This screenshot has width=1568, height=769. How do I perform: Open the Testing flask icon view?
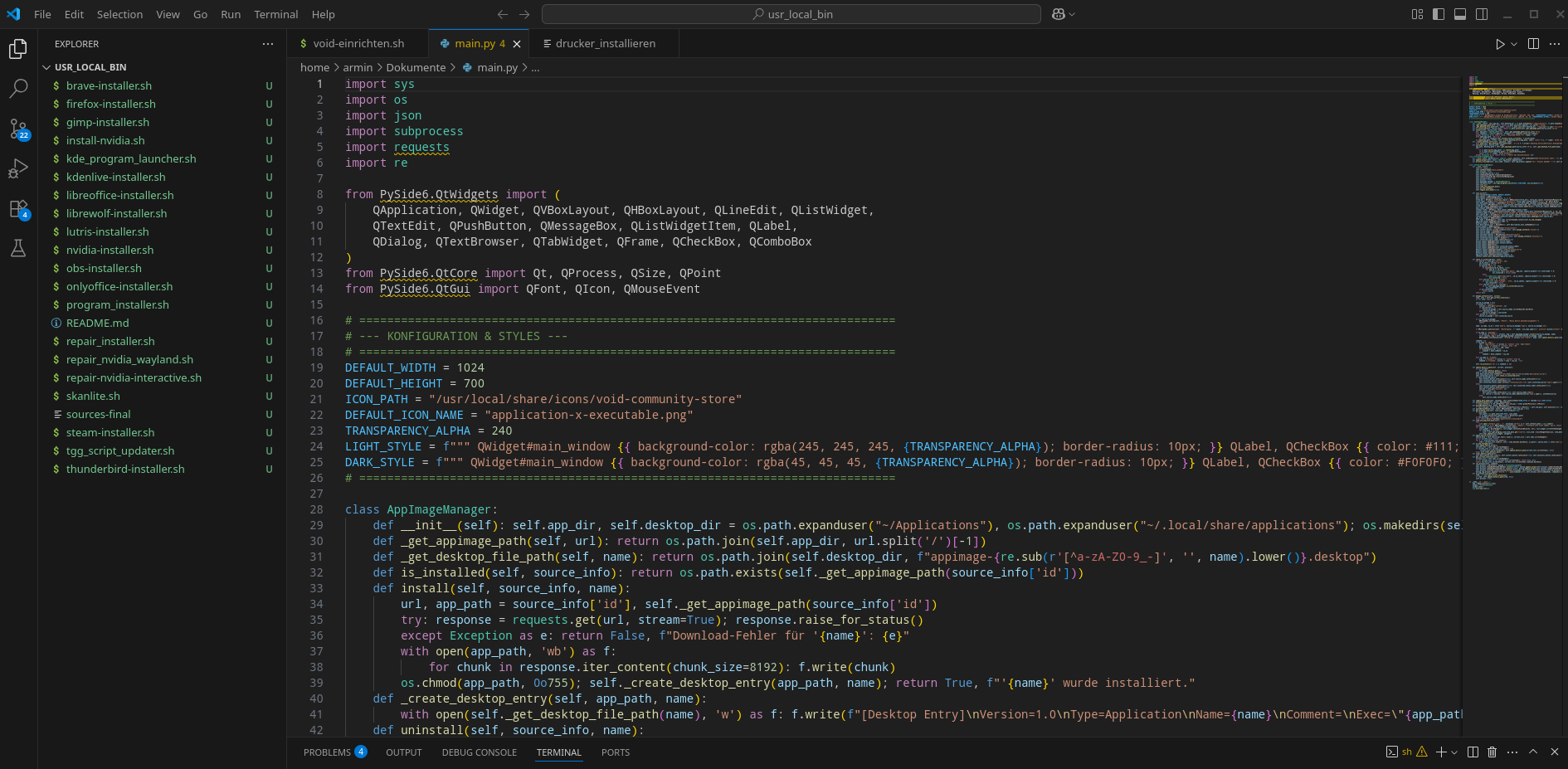(x=18, y=248)
